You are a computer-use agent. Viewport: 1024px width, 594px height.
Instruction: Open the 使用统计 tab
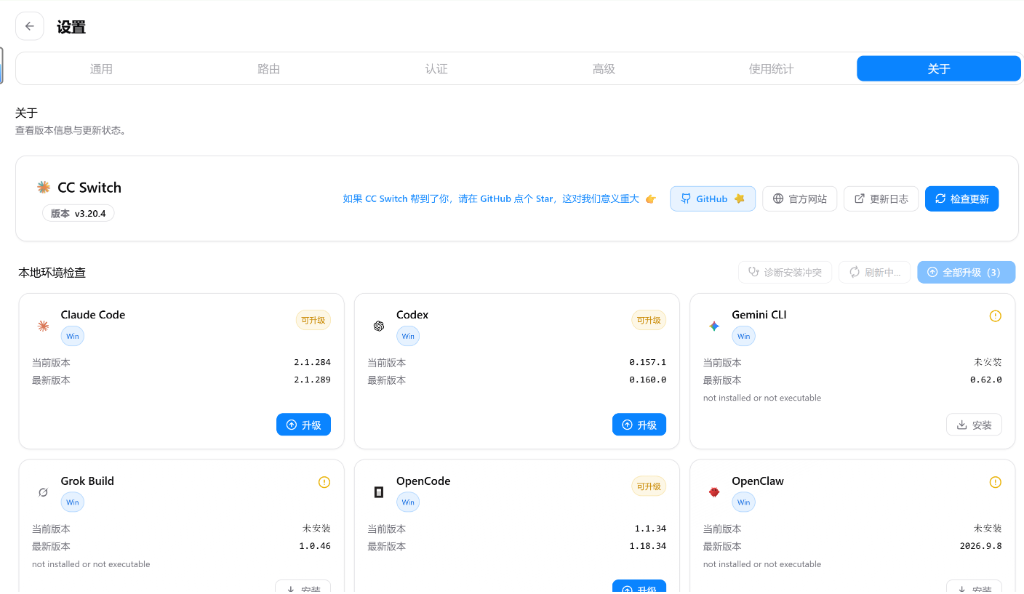point(771,69)
